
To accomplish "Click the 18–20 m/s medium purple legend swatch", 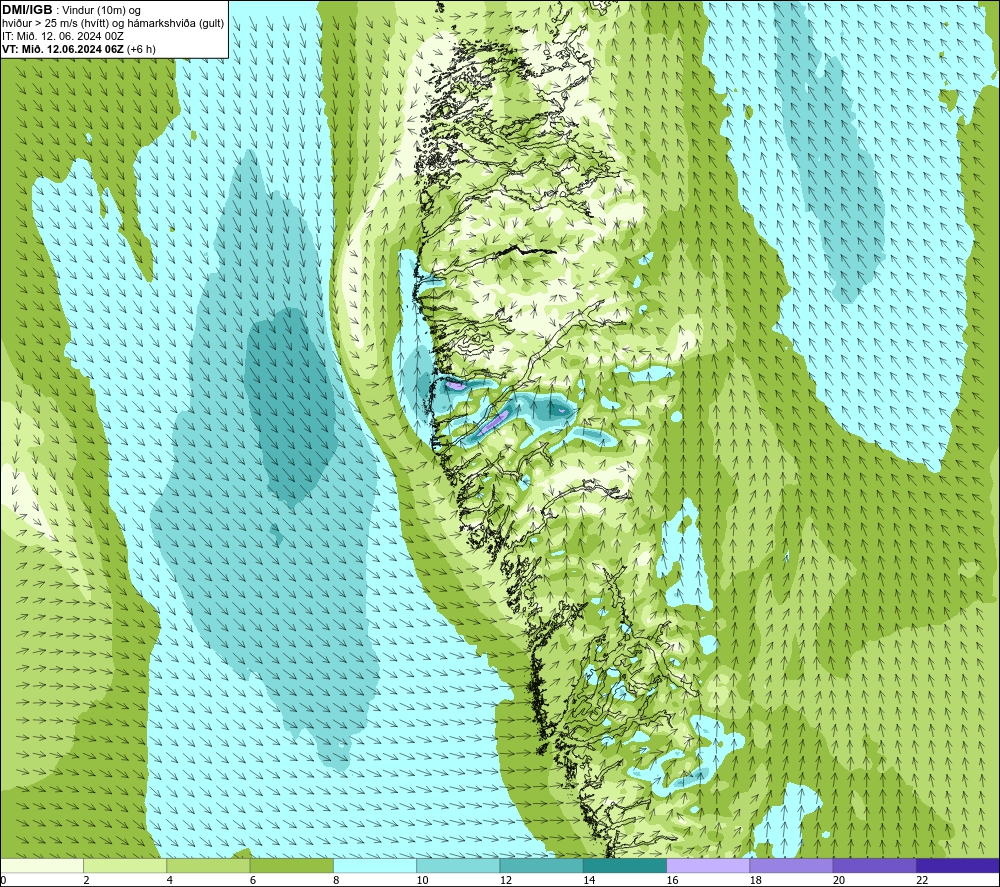I will [x=791, y=866].
